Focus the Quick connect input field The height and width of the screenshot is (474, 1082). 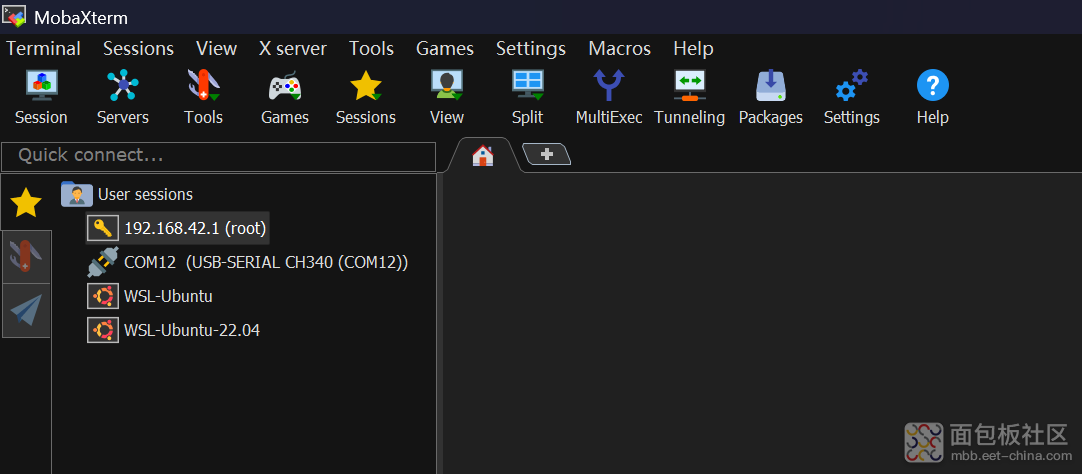tap(219, 157)
